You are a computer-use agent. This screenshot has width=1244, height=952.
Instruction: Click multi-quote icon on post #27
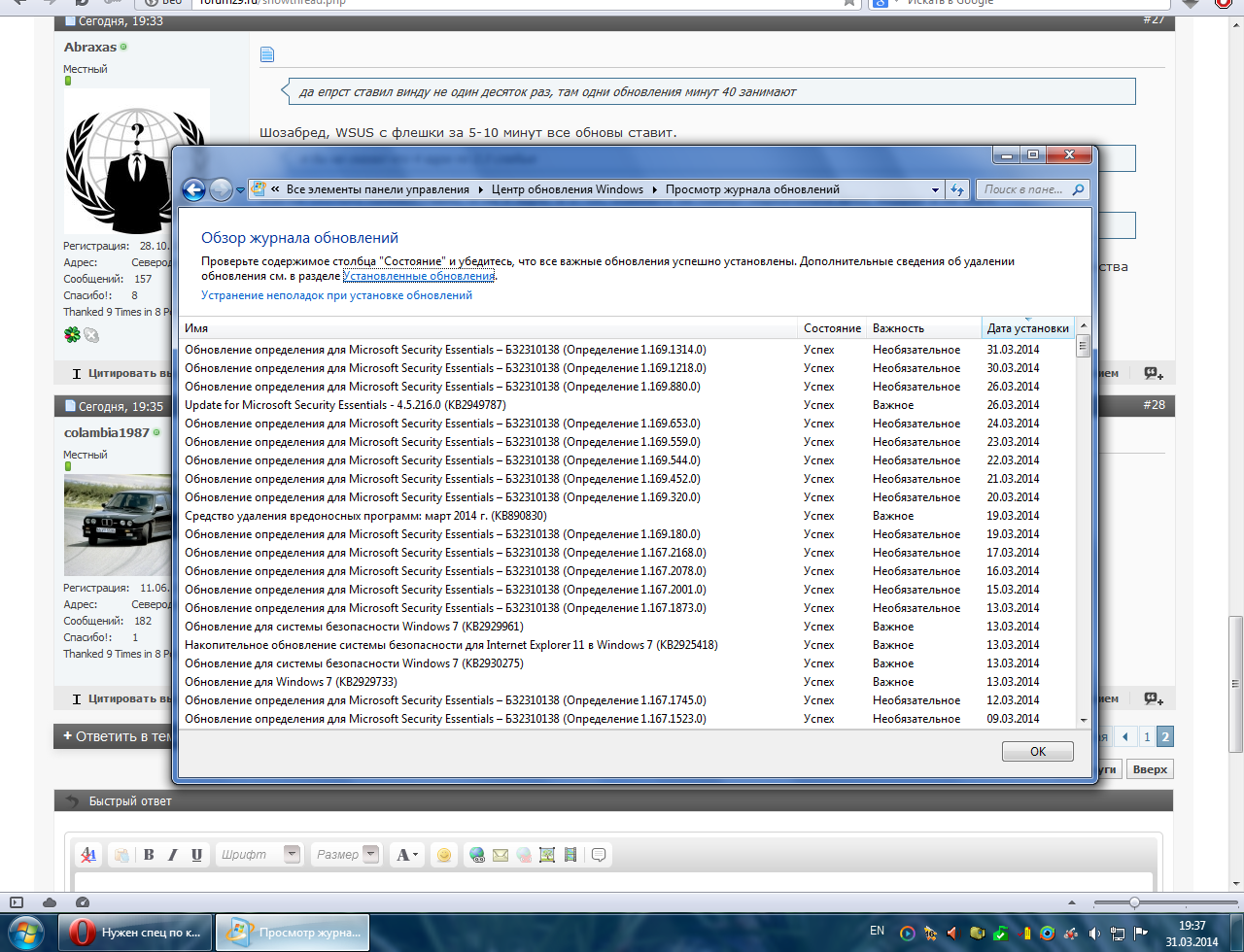pos(1153,373)
